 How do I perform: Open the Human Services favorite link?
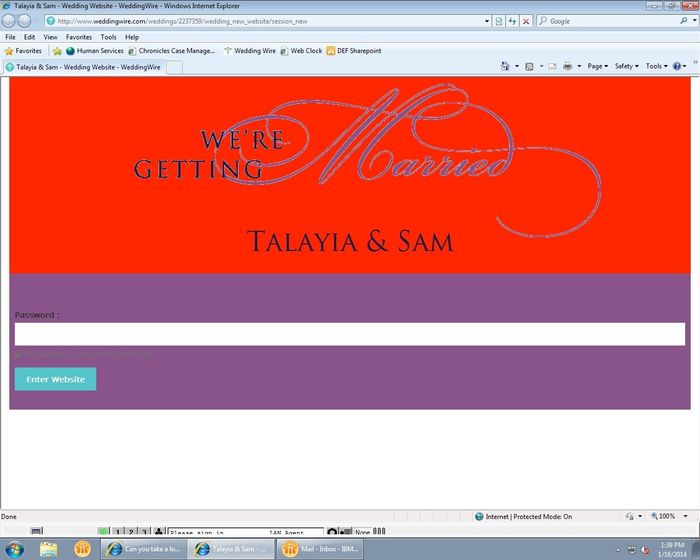(95, 51)
